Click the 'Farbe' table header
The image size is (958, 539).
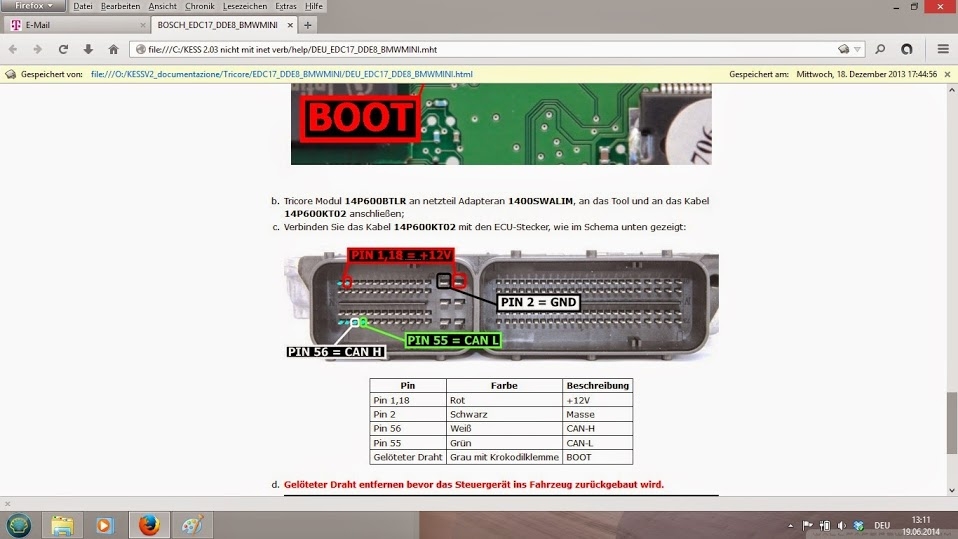[x=504, y=386]
